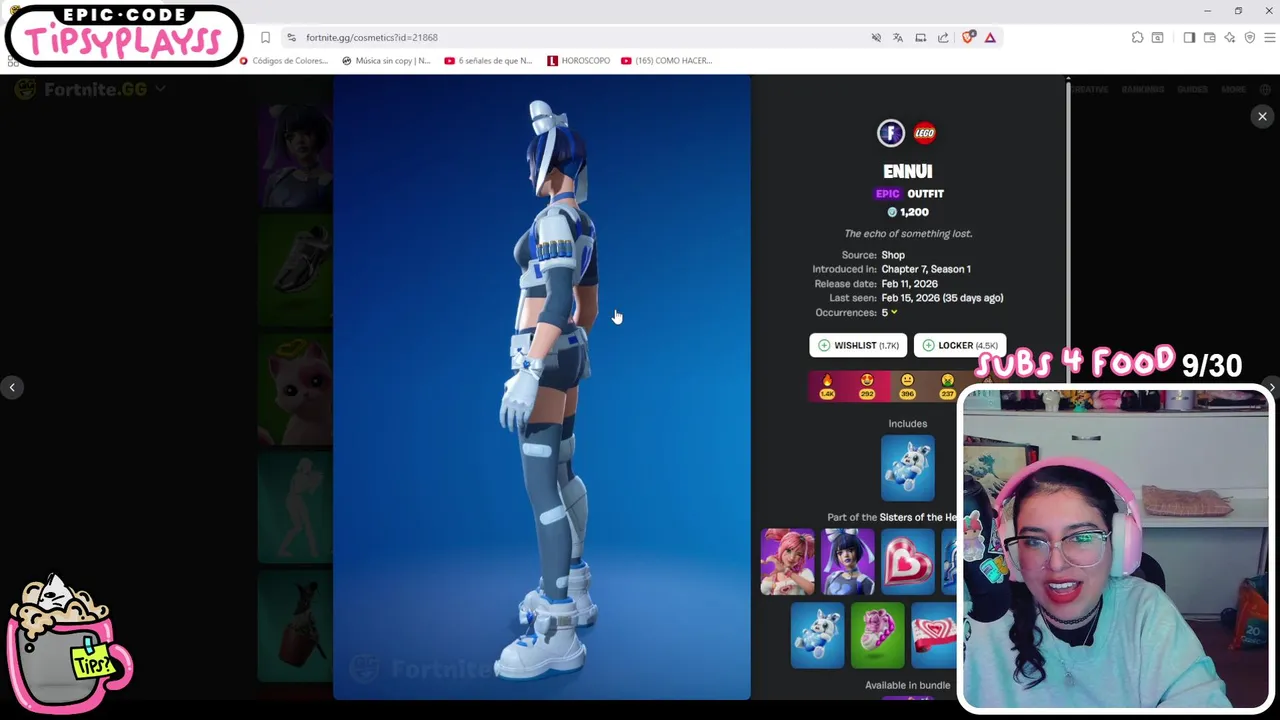1280x720 pixels.
Task: Open the red heart item set thumbnail
Action: click(908, 562)
